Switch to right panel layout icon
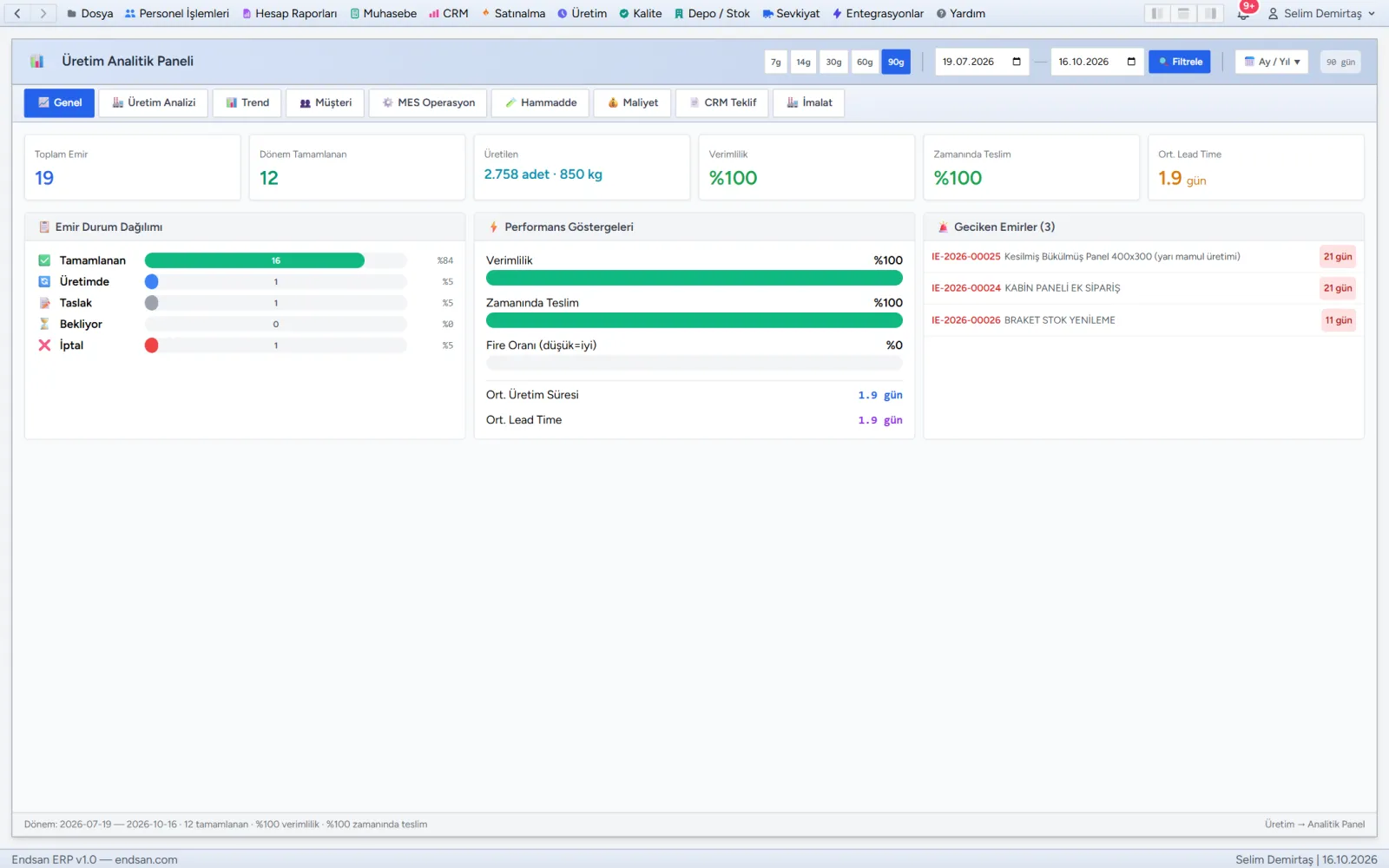The image size is (1389, 868). pyautogui.click(x=1210, y=13)
